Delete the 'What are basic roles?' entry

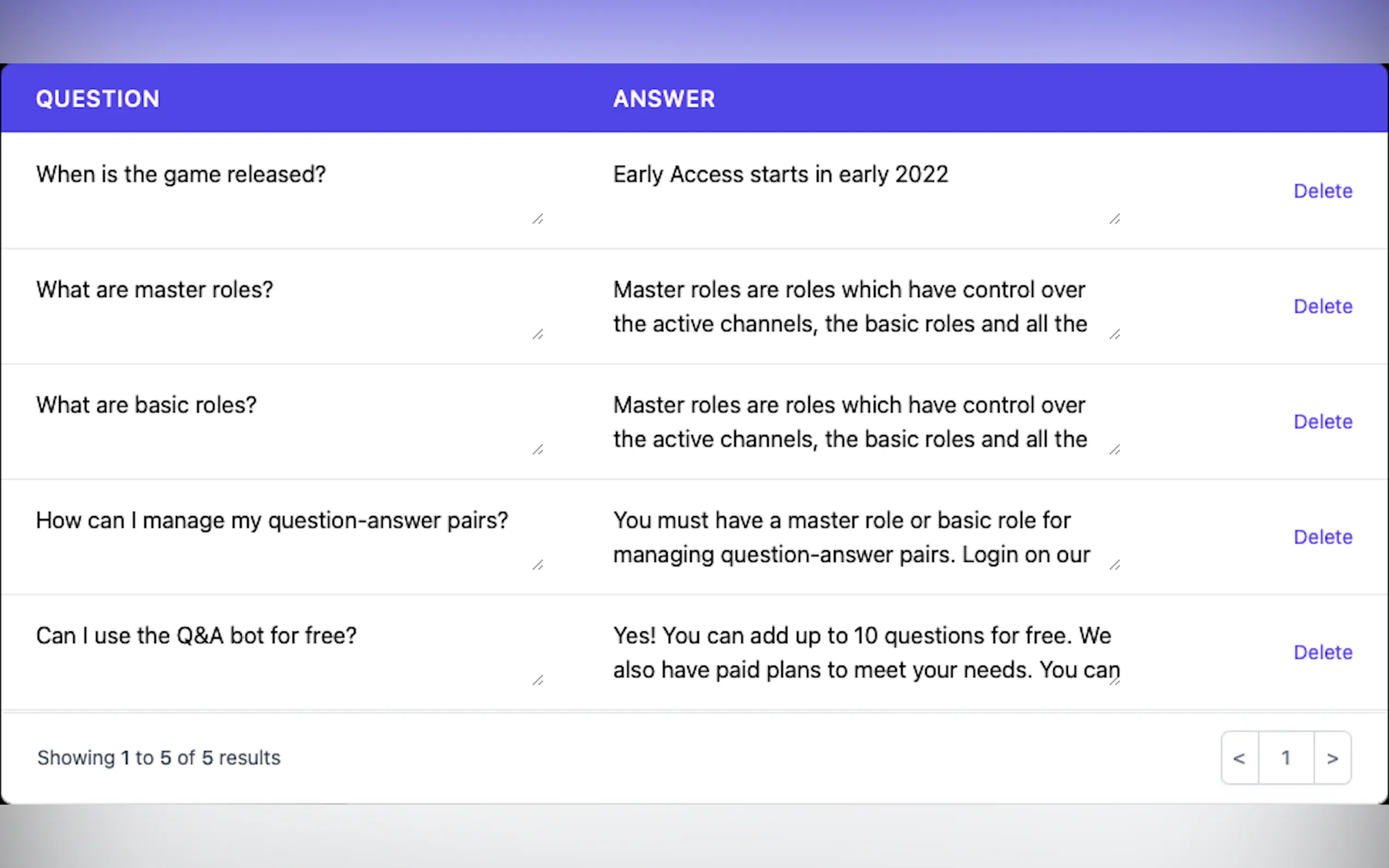[x=1322, y=422]
